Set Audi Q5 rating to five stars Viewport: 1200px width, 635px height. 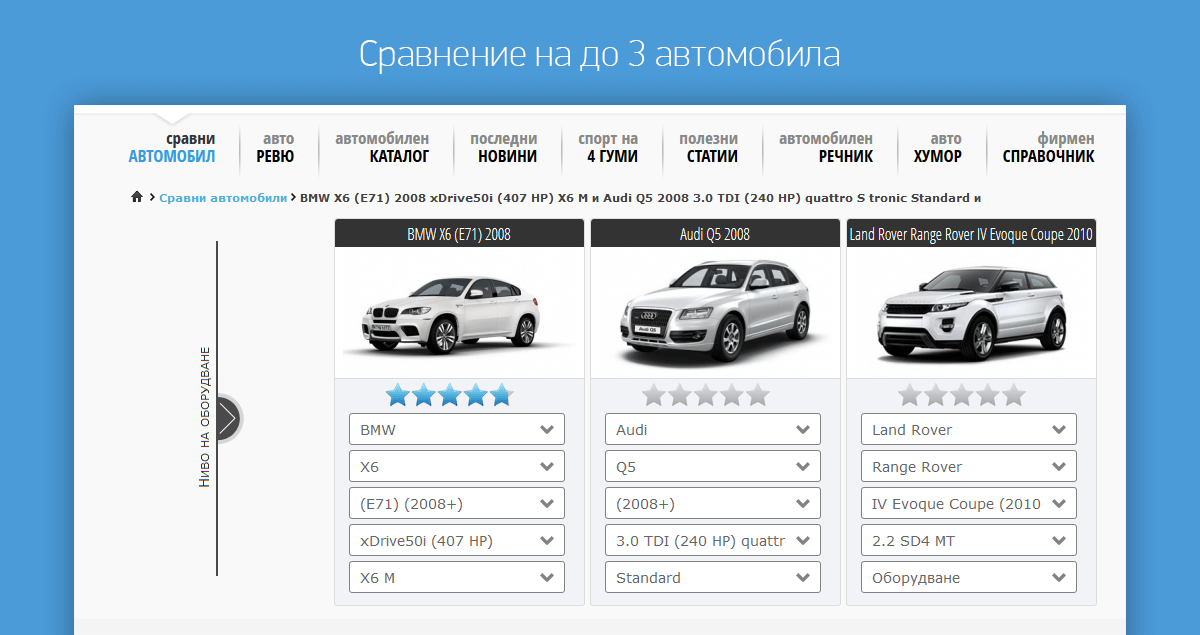tap(757, 395)
